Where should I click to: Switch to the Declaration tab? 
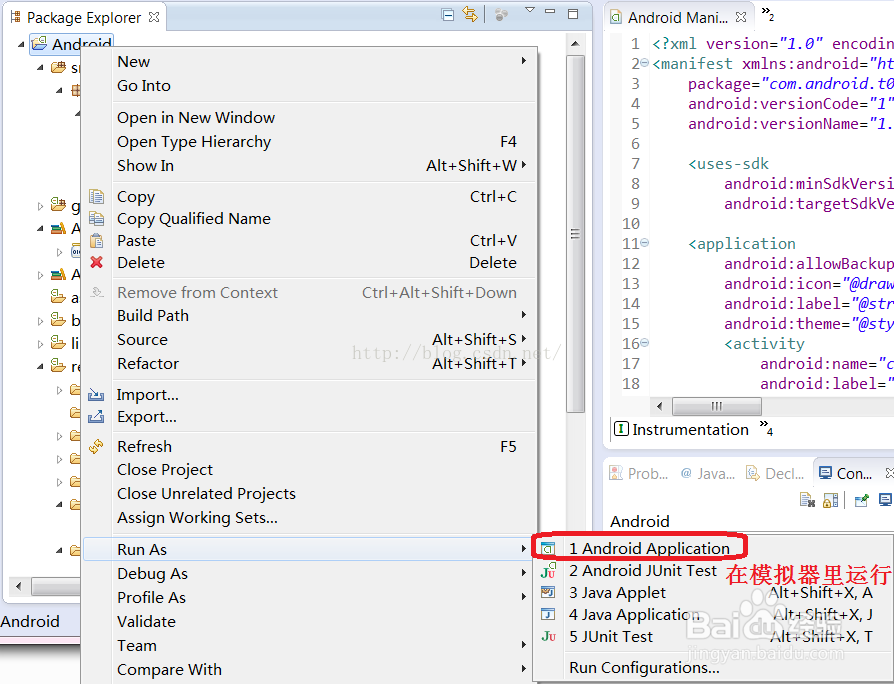click(776, 473)
